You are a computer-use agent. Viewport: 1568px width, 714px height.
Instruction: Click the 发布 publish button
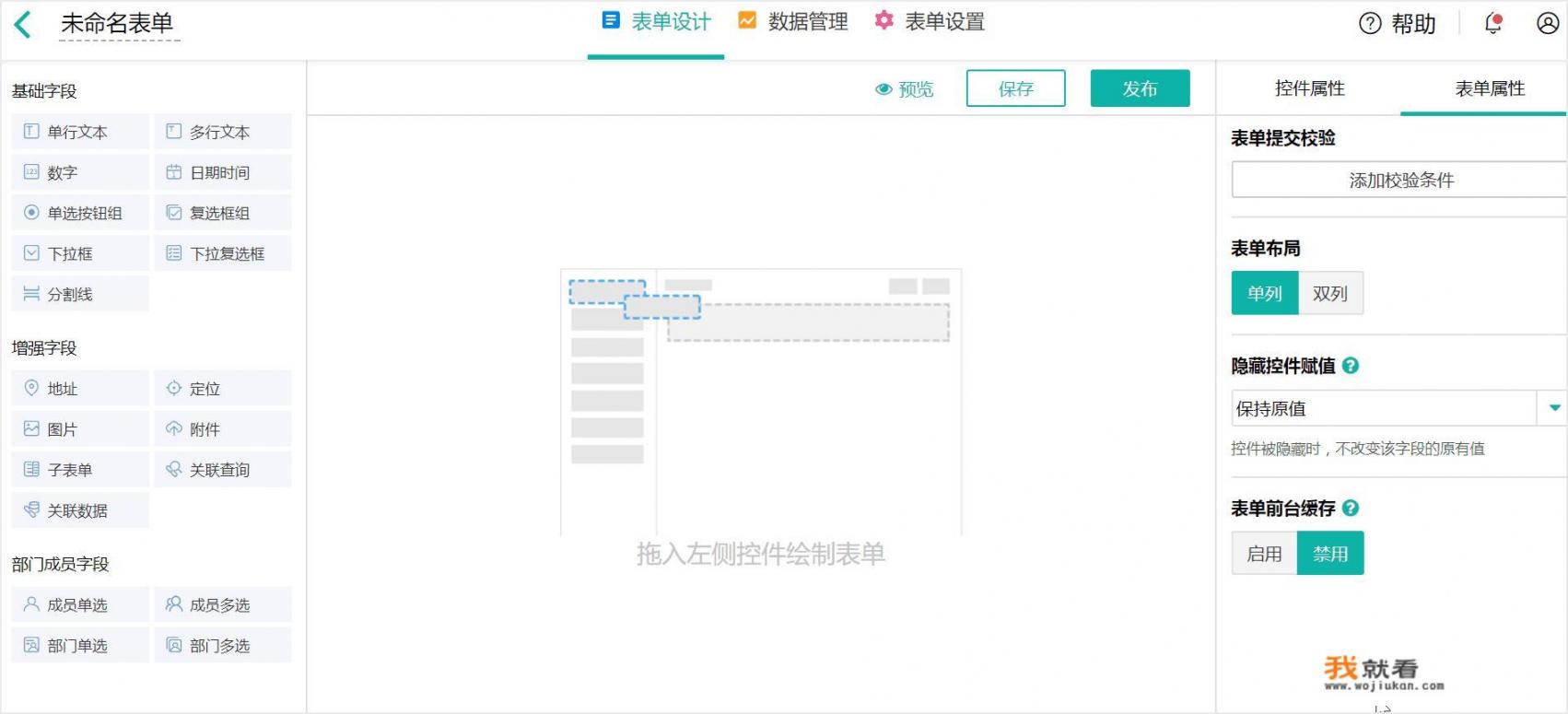(1140, 88)
